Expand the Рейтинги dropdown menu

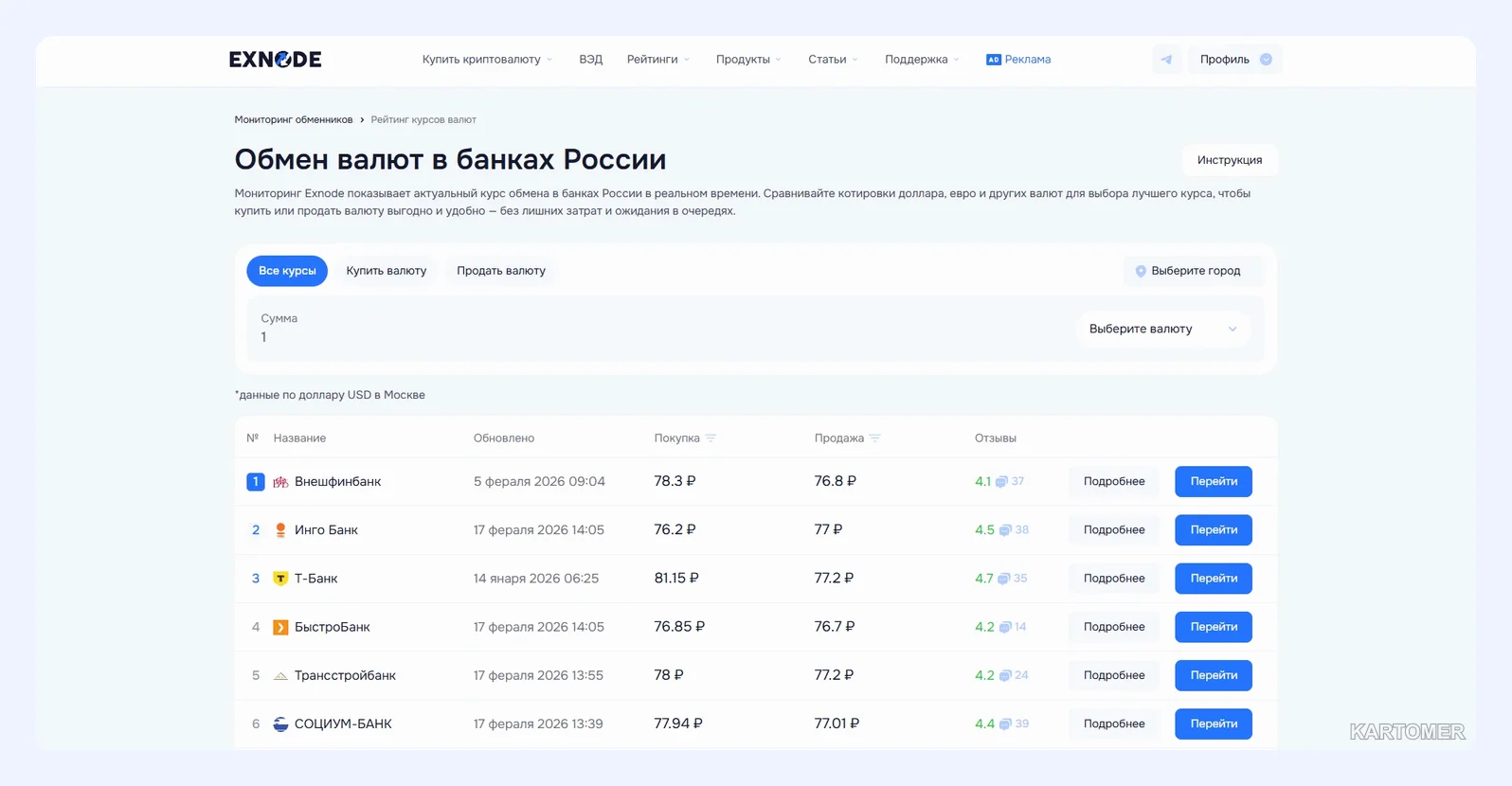[x=658, y=60]
